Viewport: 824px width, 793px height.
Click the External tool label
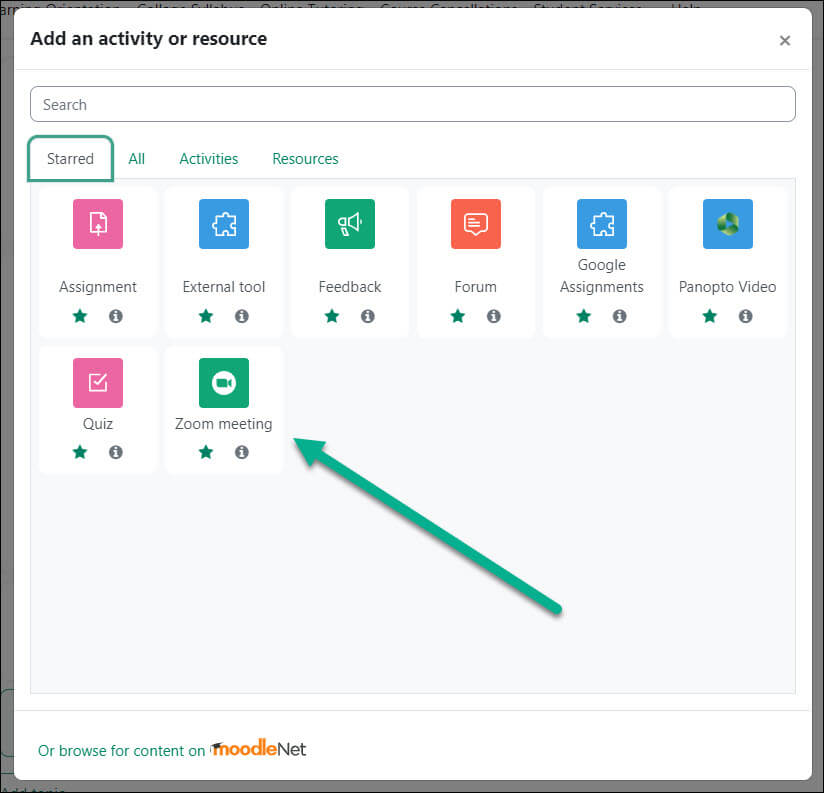point(224,287)
